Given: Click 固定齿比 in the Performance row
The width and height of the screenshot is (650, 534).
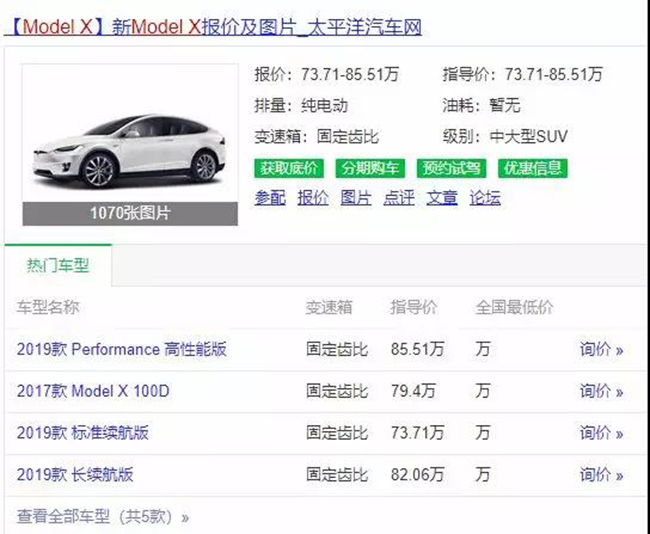Looking at the screenshot, I should coord(337,349).
